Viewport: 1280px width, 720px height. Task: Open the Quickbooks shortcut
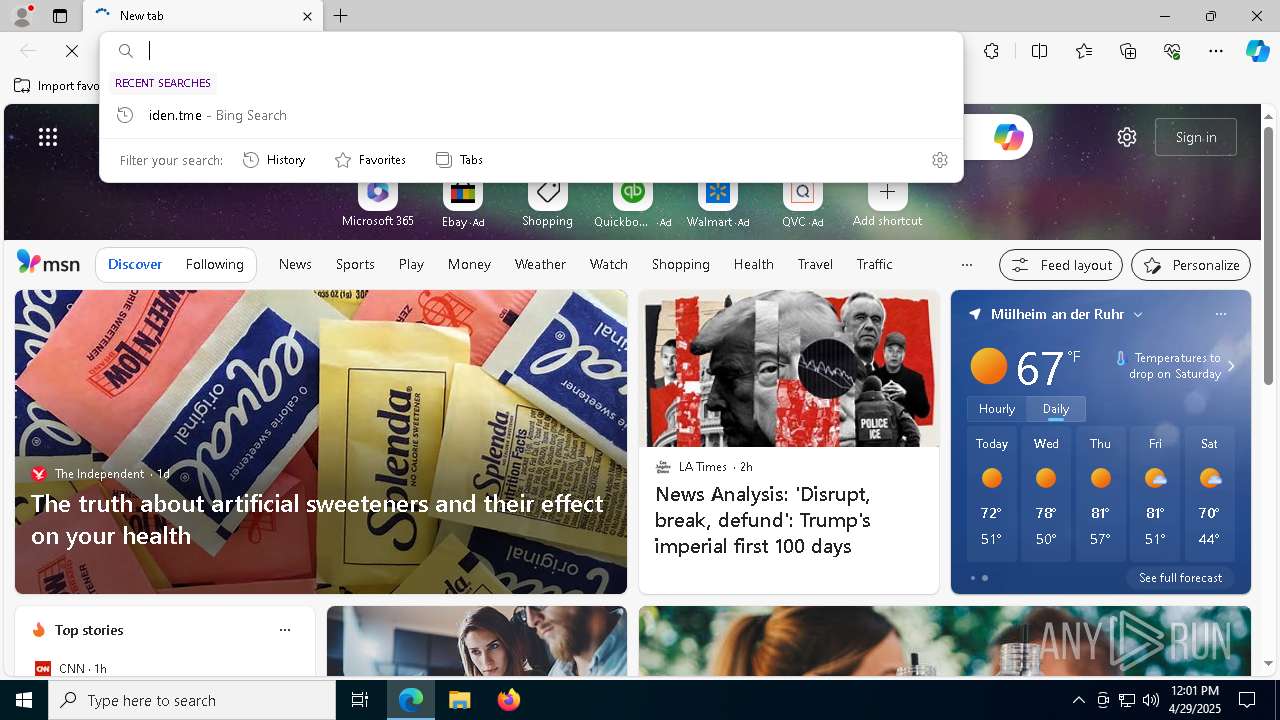(x=632, y=205)
